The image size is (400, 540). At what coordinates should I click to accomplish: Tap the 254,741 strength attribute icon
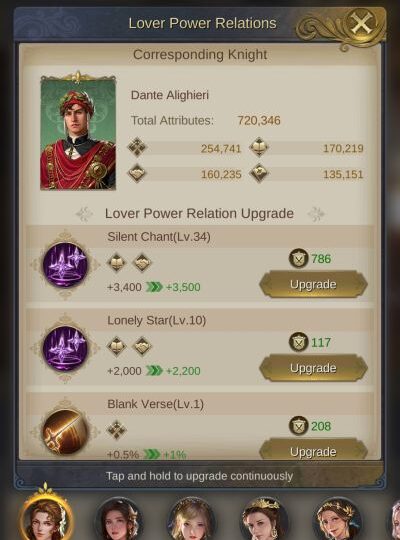137,147
